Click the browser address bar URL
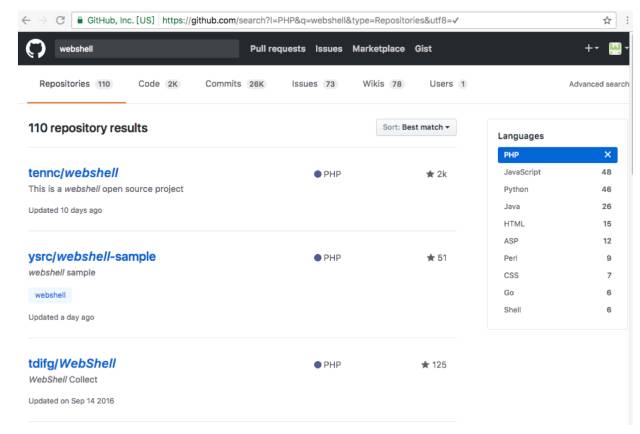640x434 pixels. click(x=310, y=20)
